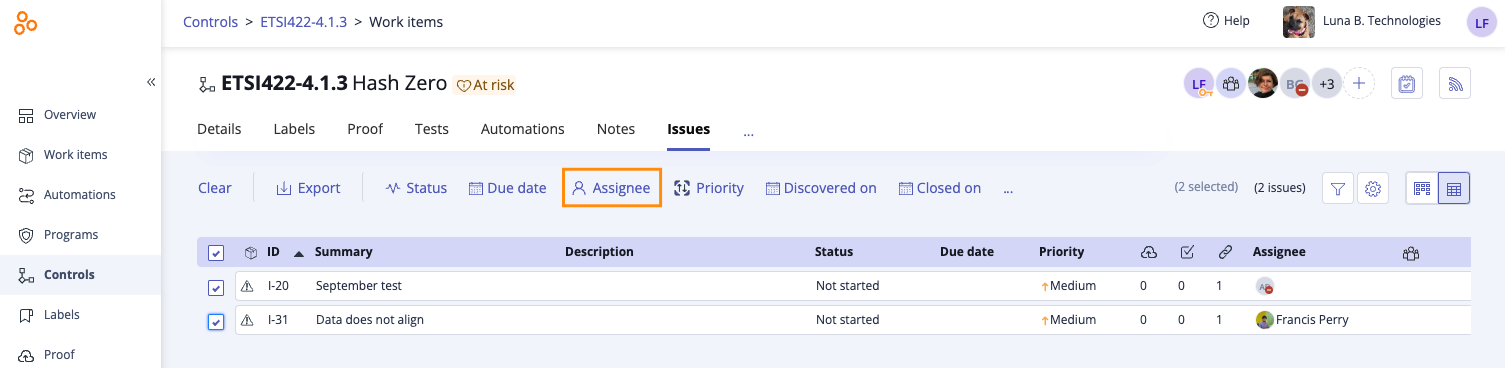Show the +3 additional members

[x=1327, y=84]
